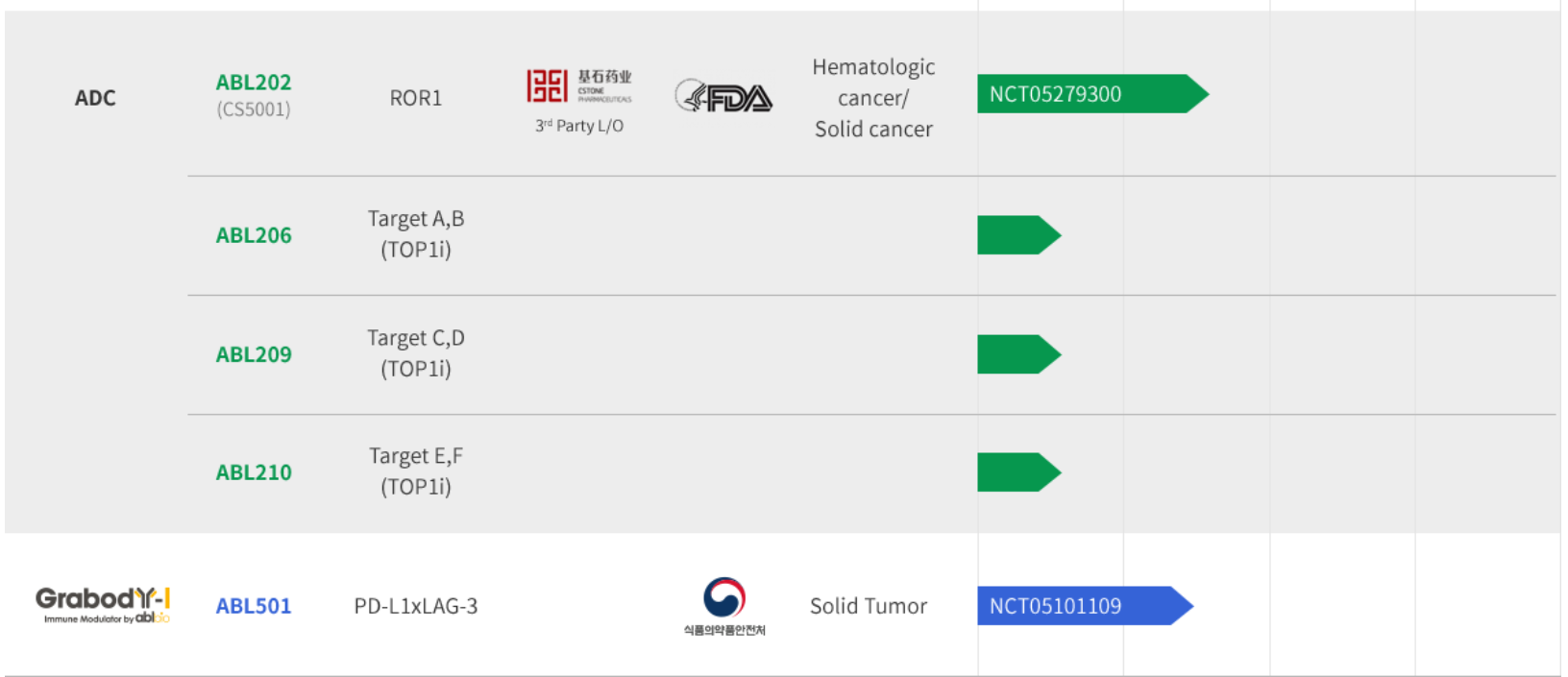The image size is (1568, 677).
Task: Open the ABL202 pipeline link
Action: click(254, 84)
